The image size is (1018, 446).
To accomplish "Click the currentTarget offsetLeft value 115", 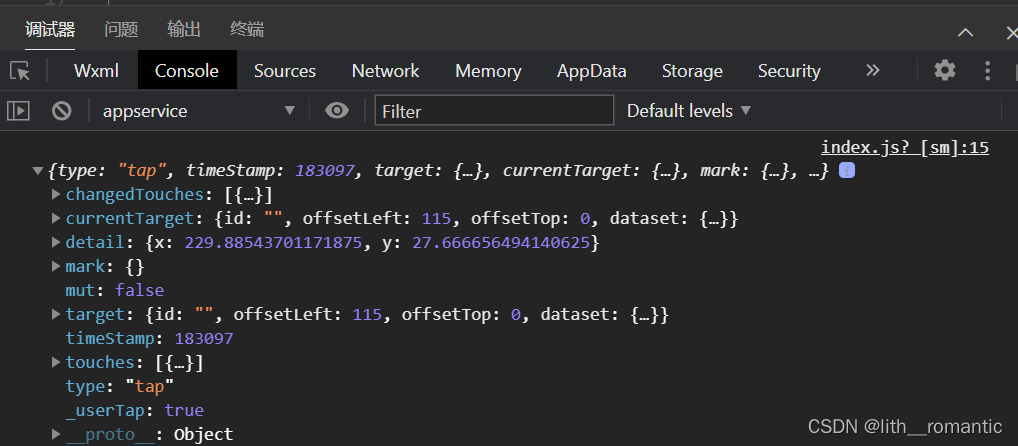I will [x=436, y=219].
